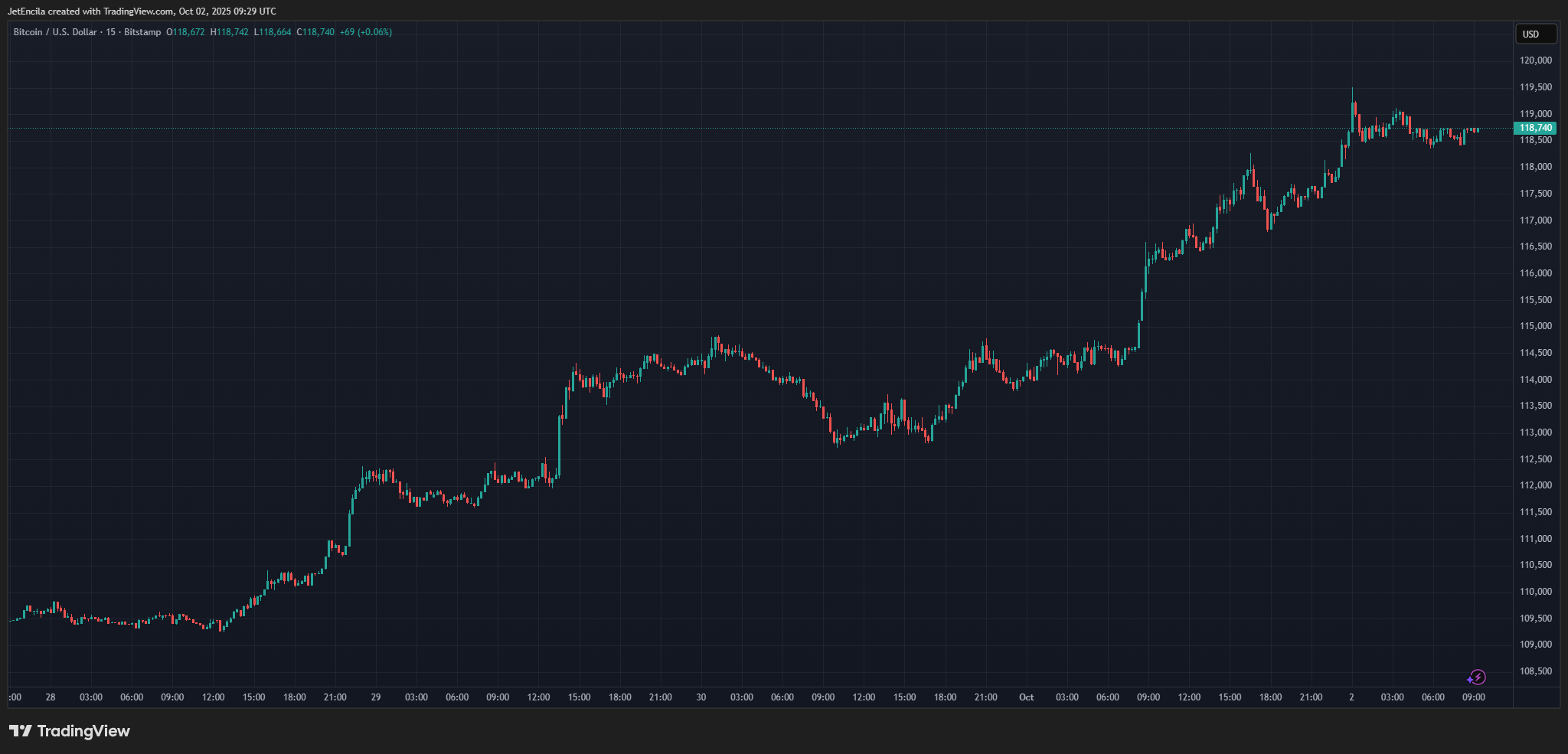Click the 29 date marker on time axis

[376, 697]
